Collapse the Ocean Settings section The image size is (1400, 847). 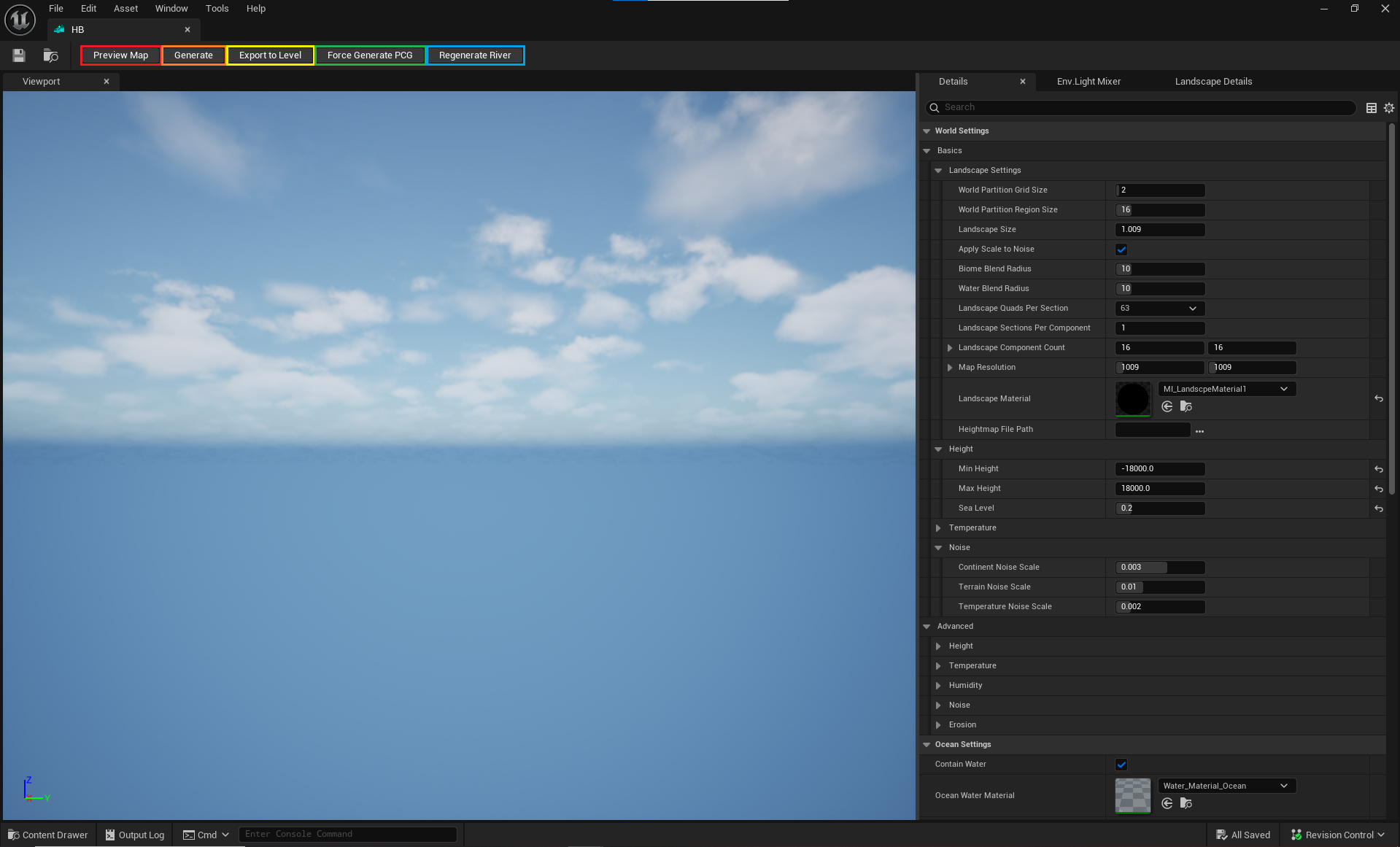[927, 745]
